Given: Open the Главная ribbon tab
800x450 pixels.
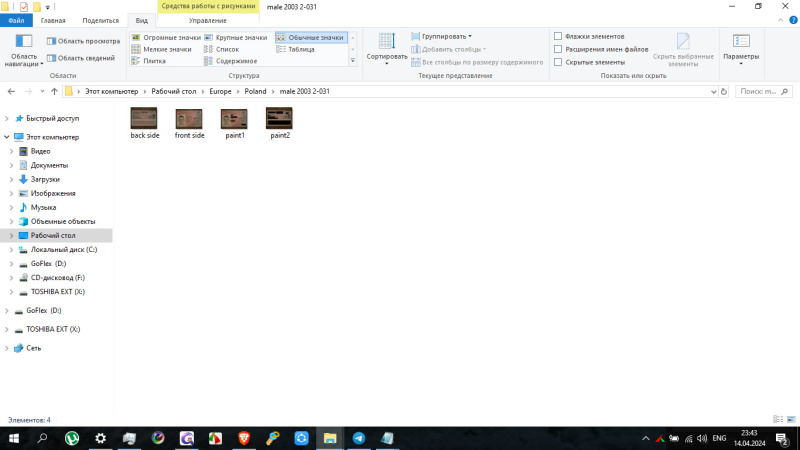Looking at the screenshot, I should (53, 20).
